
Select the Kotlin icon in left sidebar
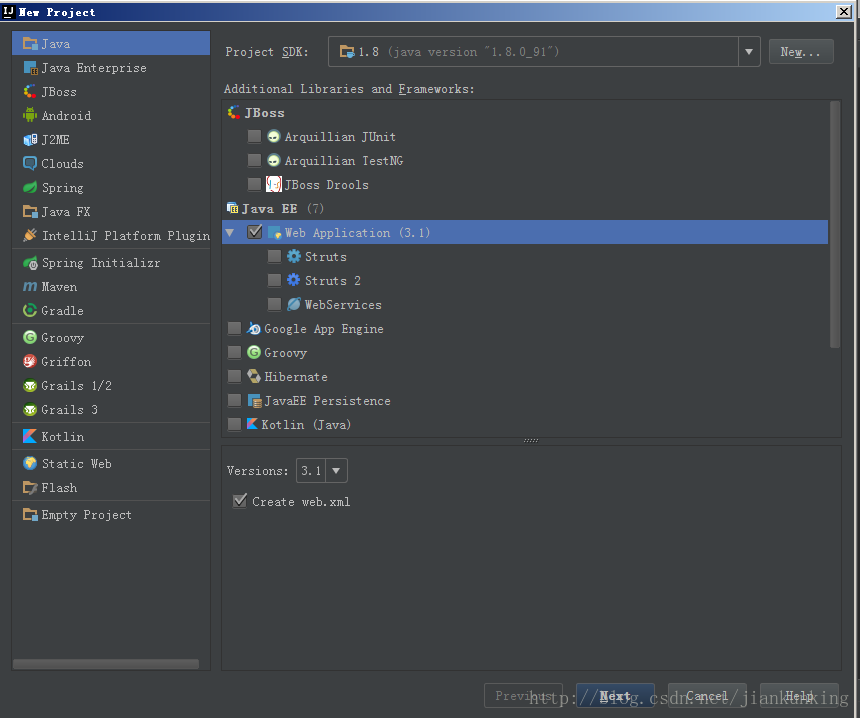click(x=30, y=437)
